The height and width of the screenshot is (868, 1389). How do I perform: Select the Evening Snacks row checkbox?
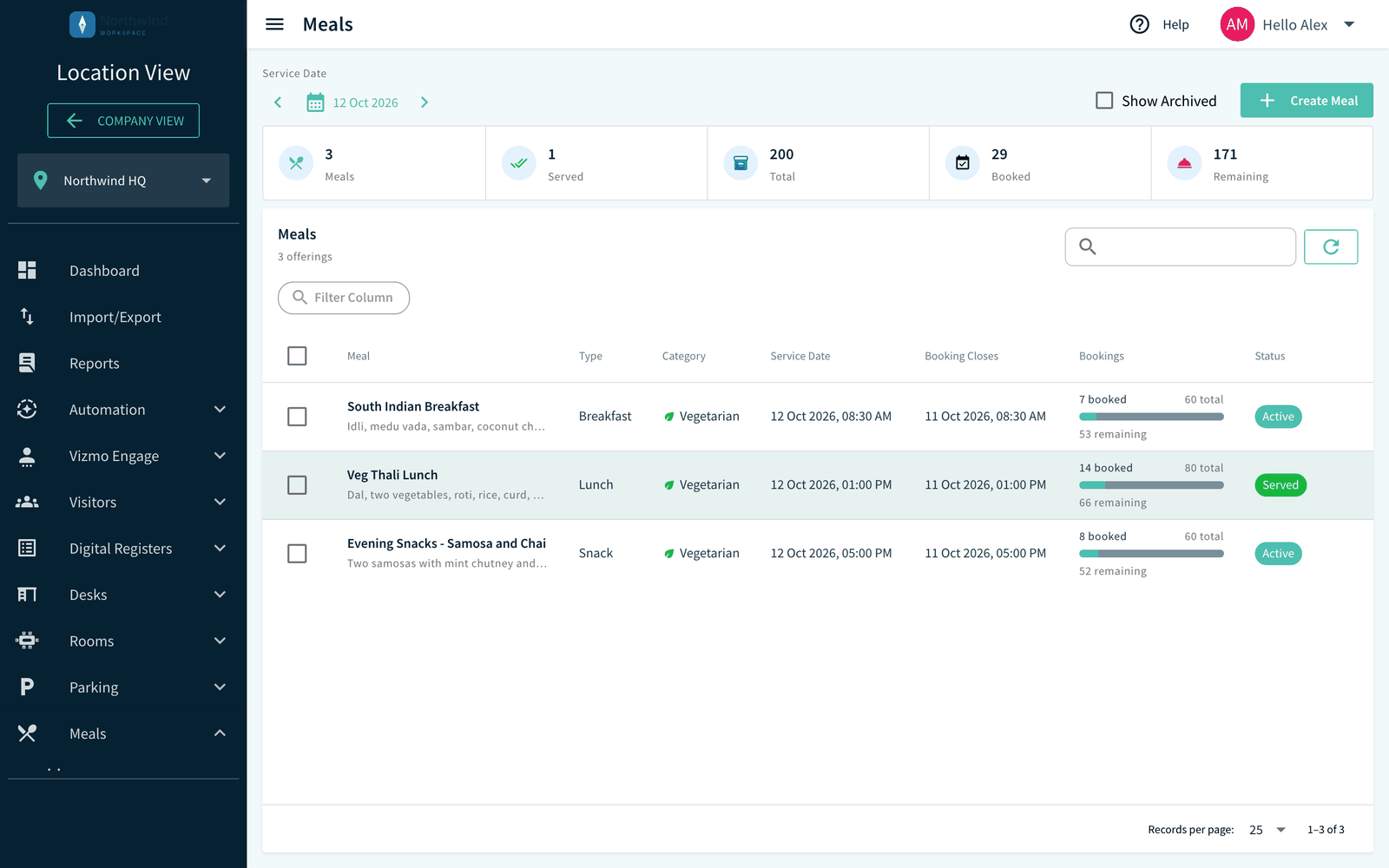[297, 553]
